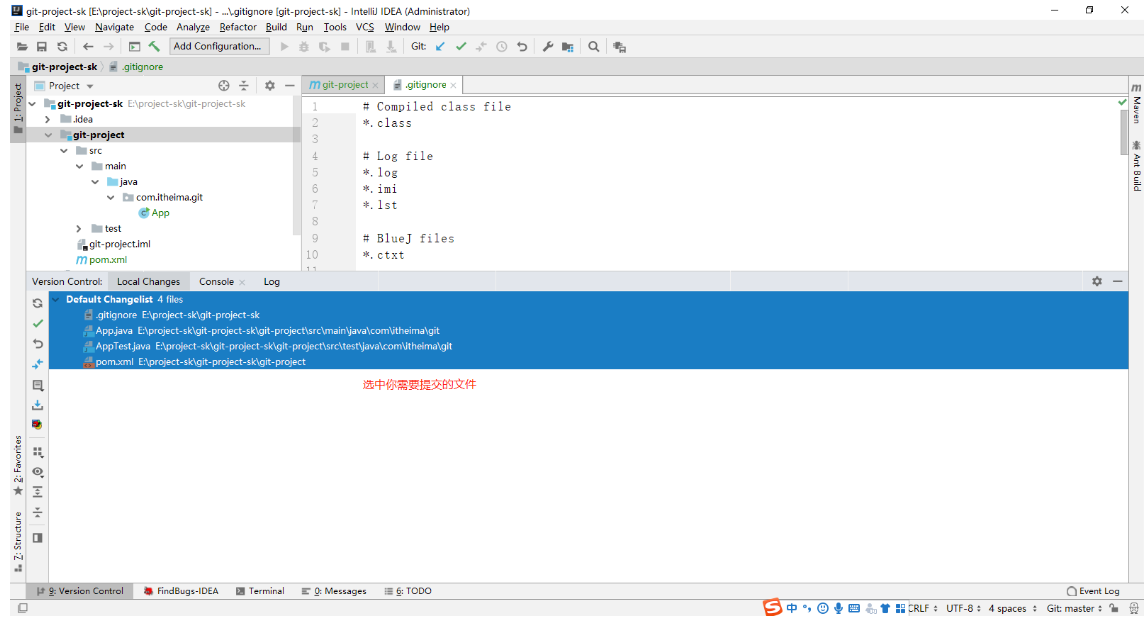The image size is (1146, 624).
Task: Click the Search Everywhere magnifier icon
Action: pos(593,47)
